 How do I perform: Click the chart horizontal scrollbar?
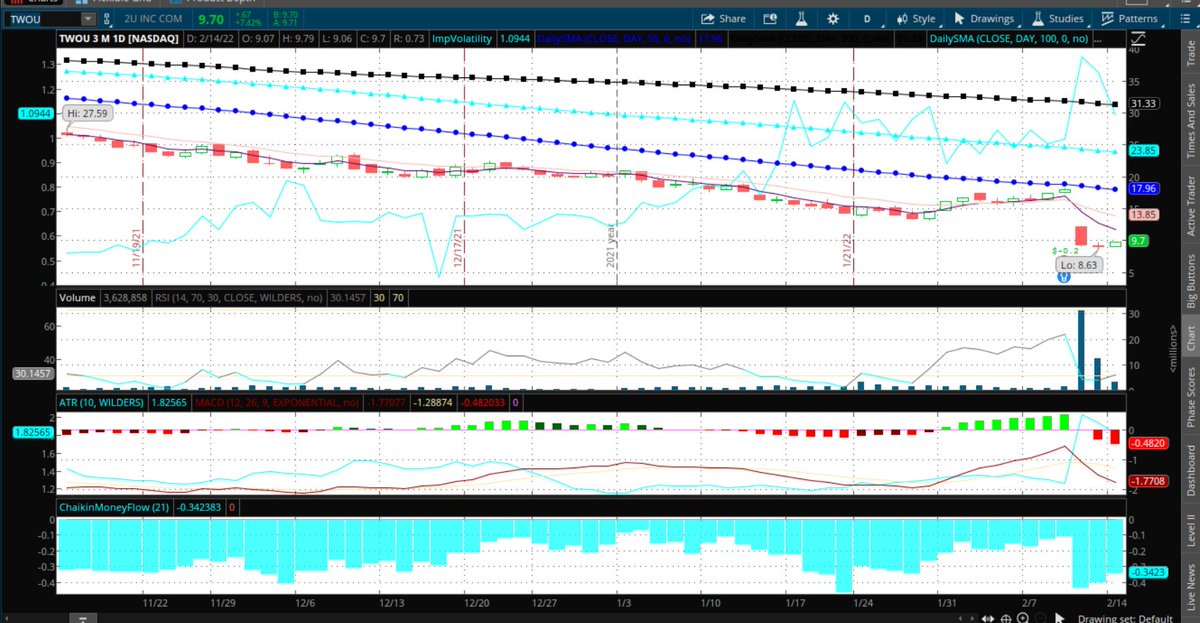(x=500, y=617)
